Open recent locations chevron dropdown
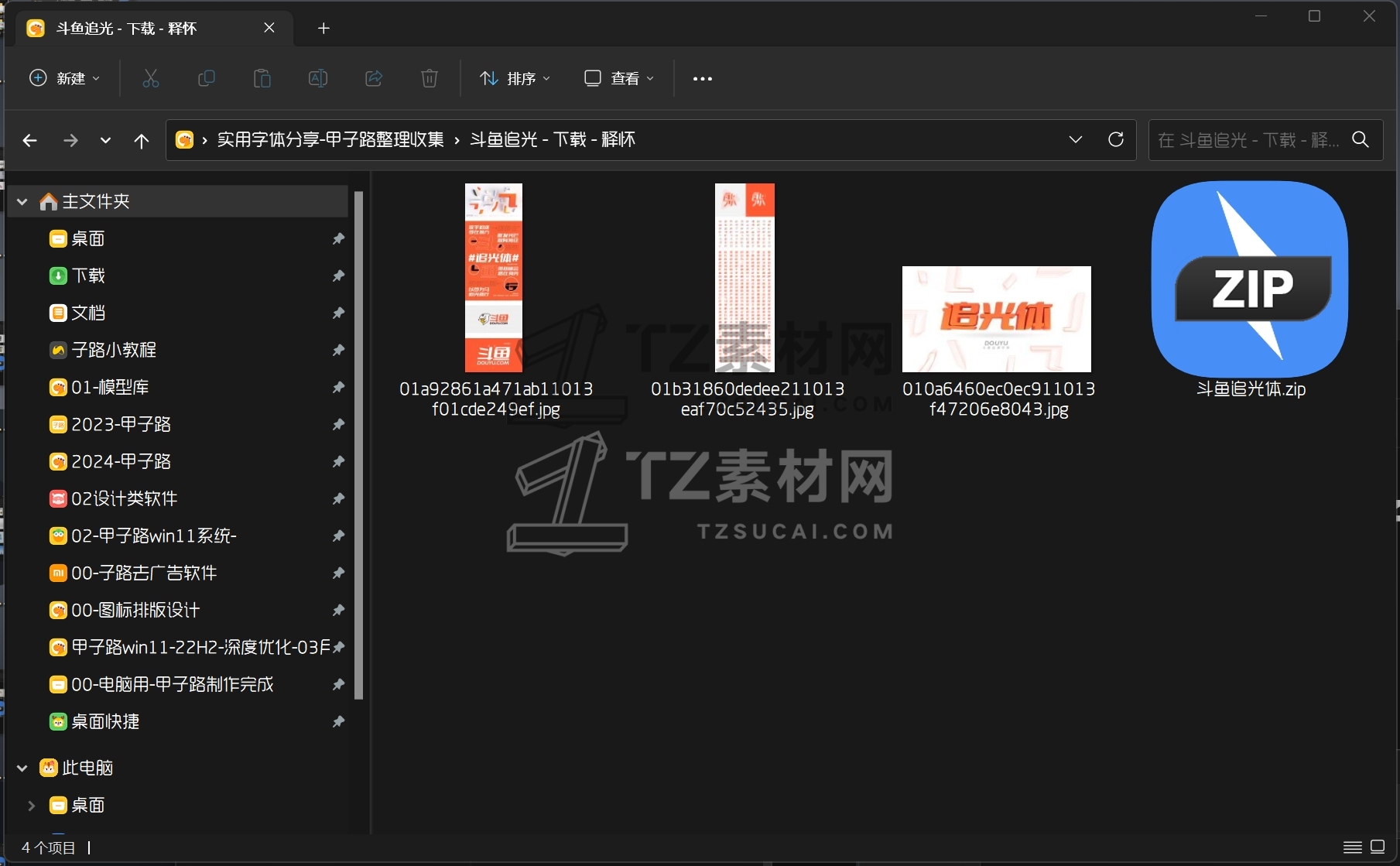 (106, 140)
